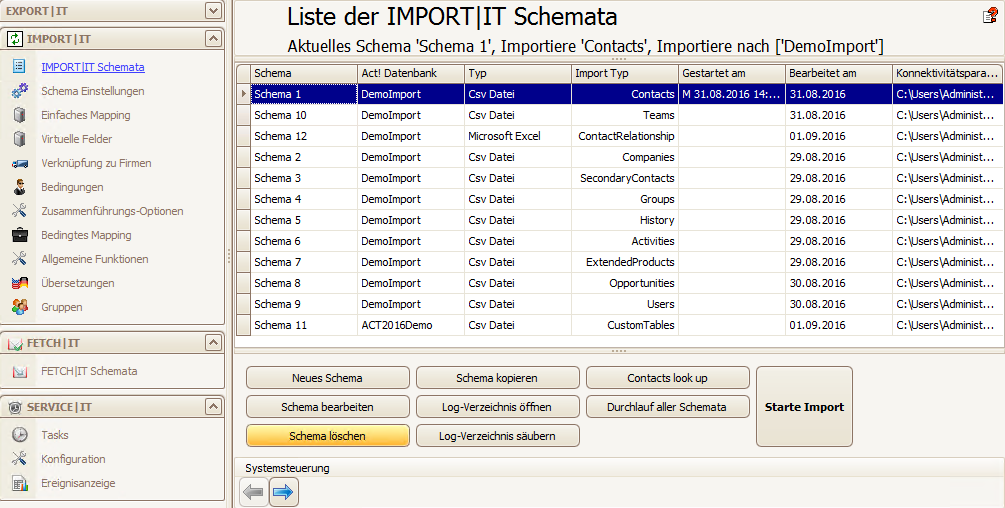Viewport: 1005px width, 508px height.
Task: Click the Schema kopieren button
Action: point(497,378)
